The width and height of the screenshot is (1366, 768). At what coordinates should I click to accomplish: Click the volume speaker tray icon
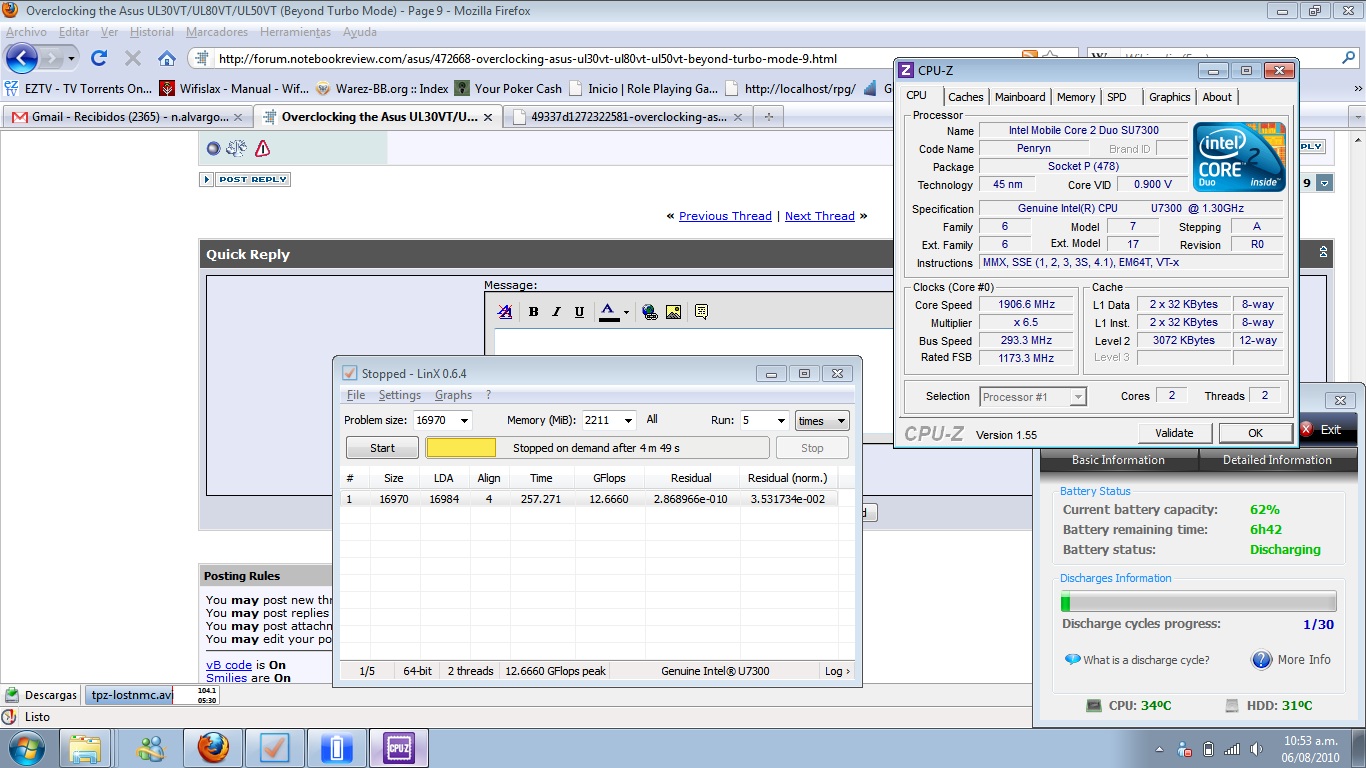[x=1255, y=749]
